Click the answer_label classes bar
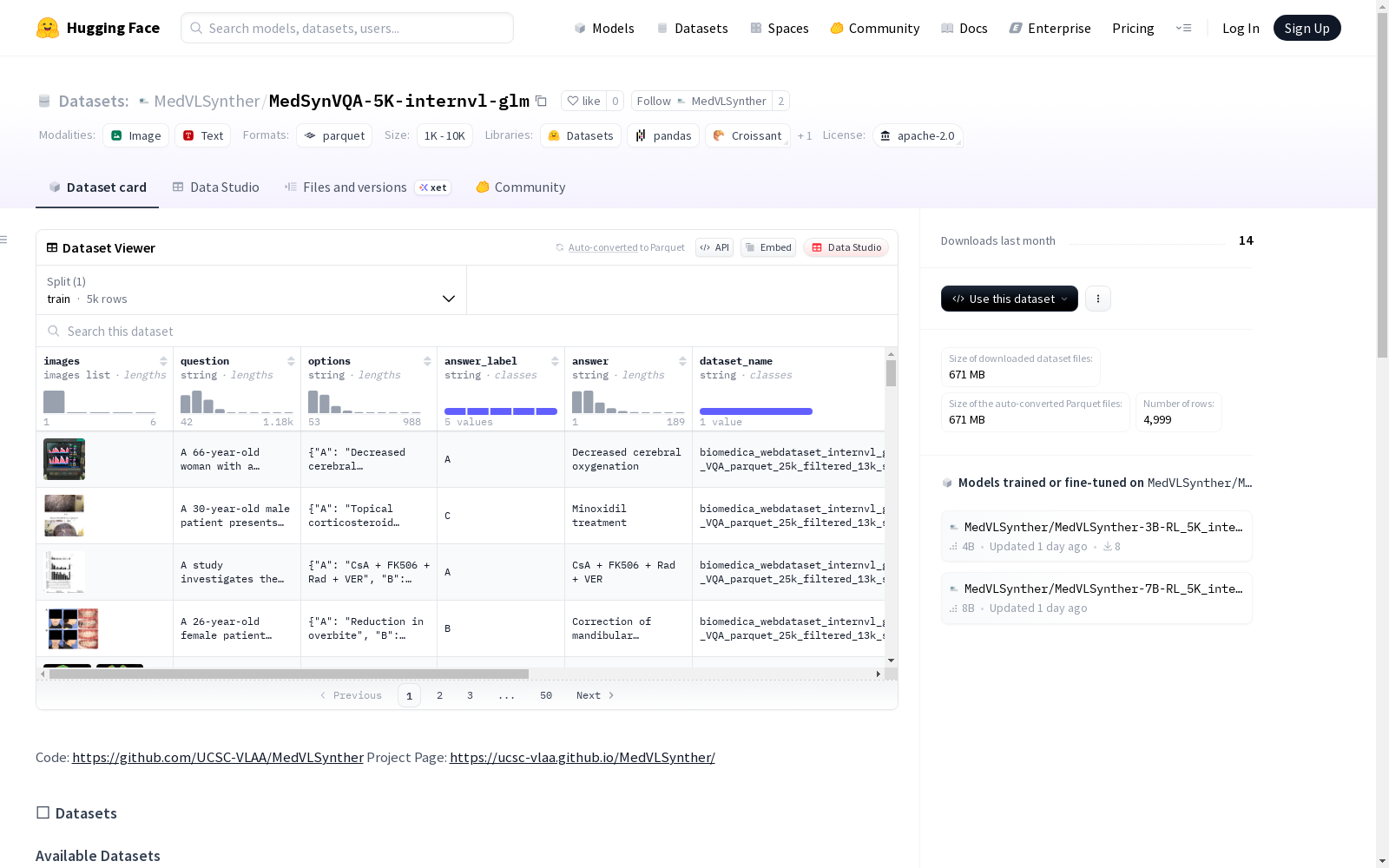Viewport: 1389px width, 868px height. coord(501,411)
